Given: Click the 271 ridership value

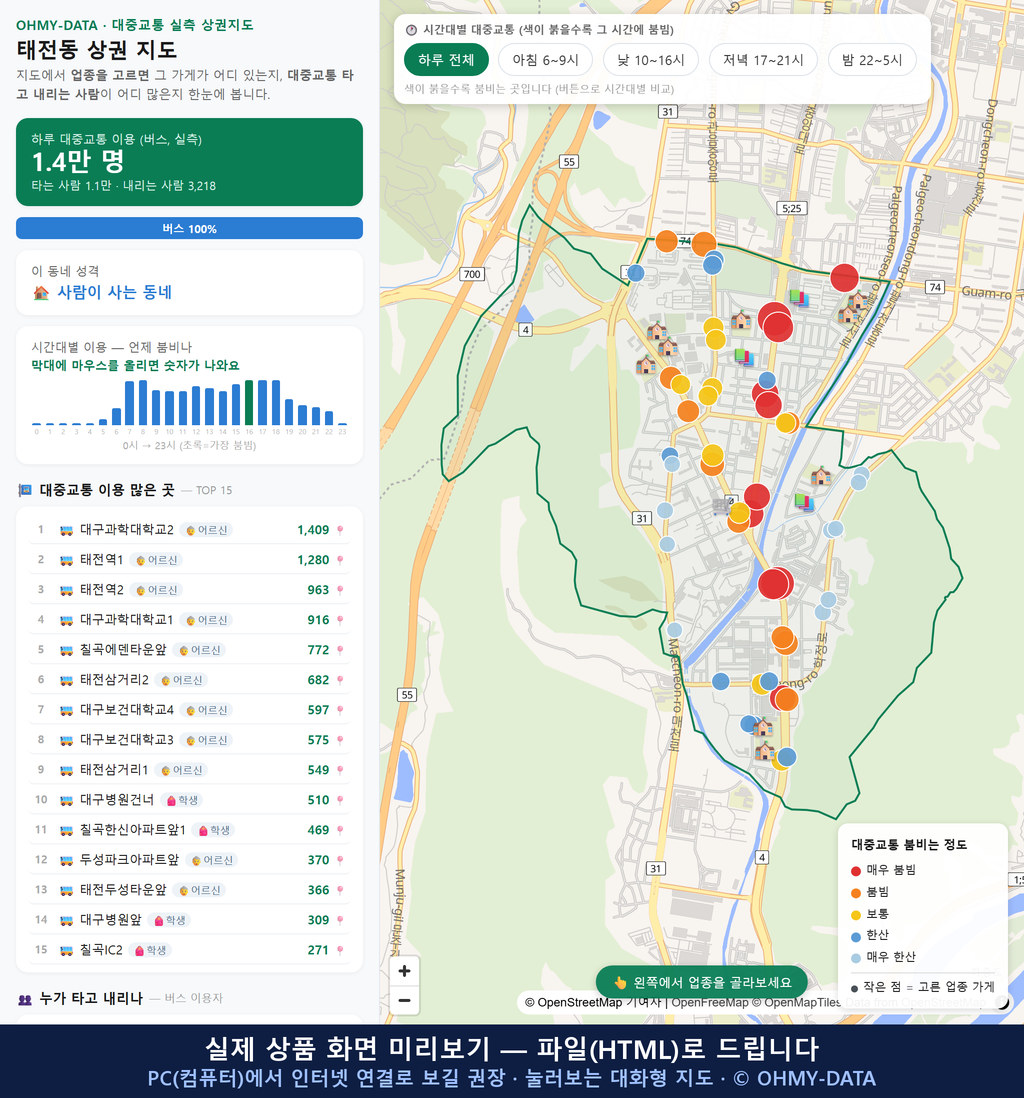Looking at the screenshot, I should pyautogui.click(x=318, y=950).
